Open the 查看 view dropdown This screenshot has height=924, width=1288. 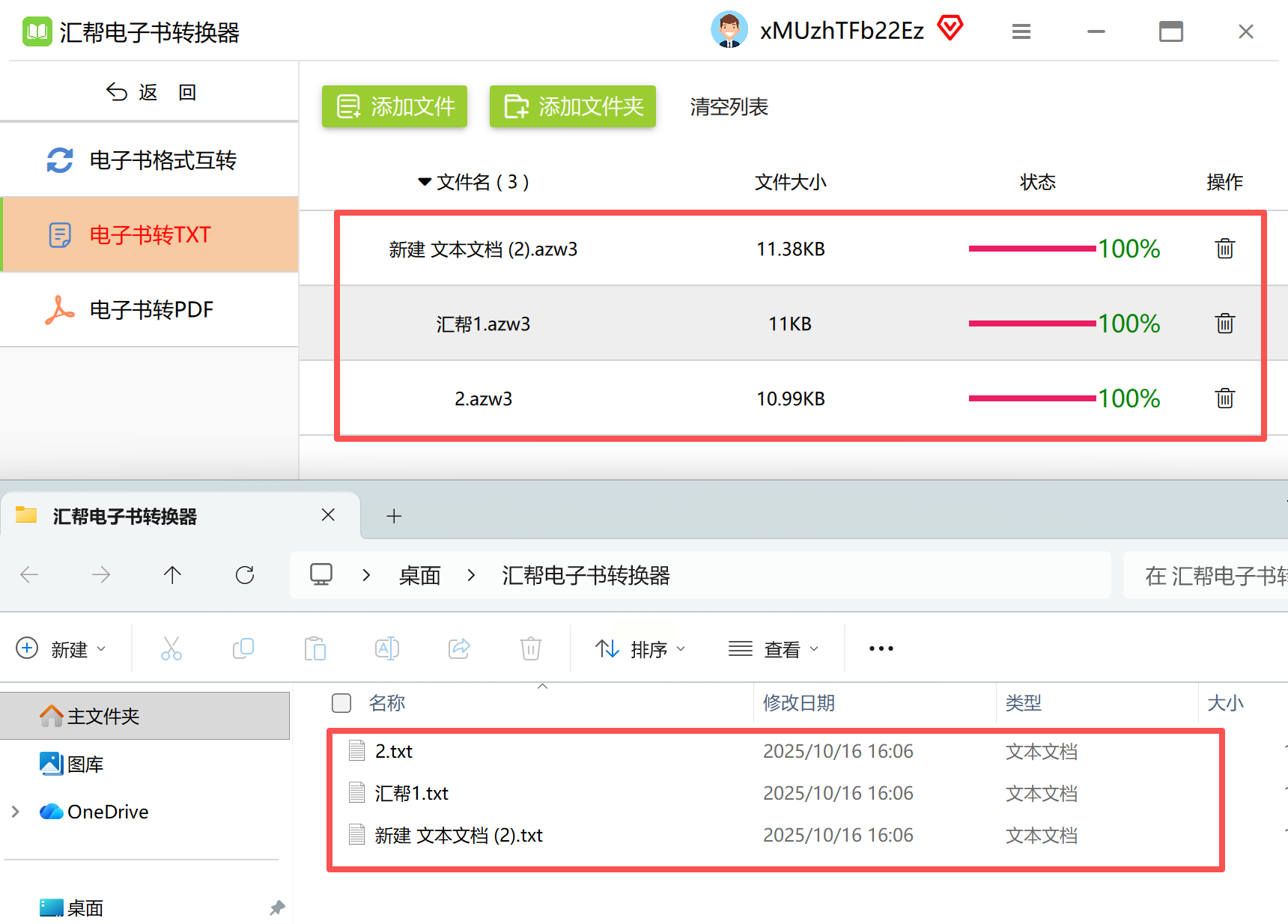click(774, 648)
